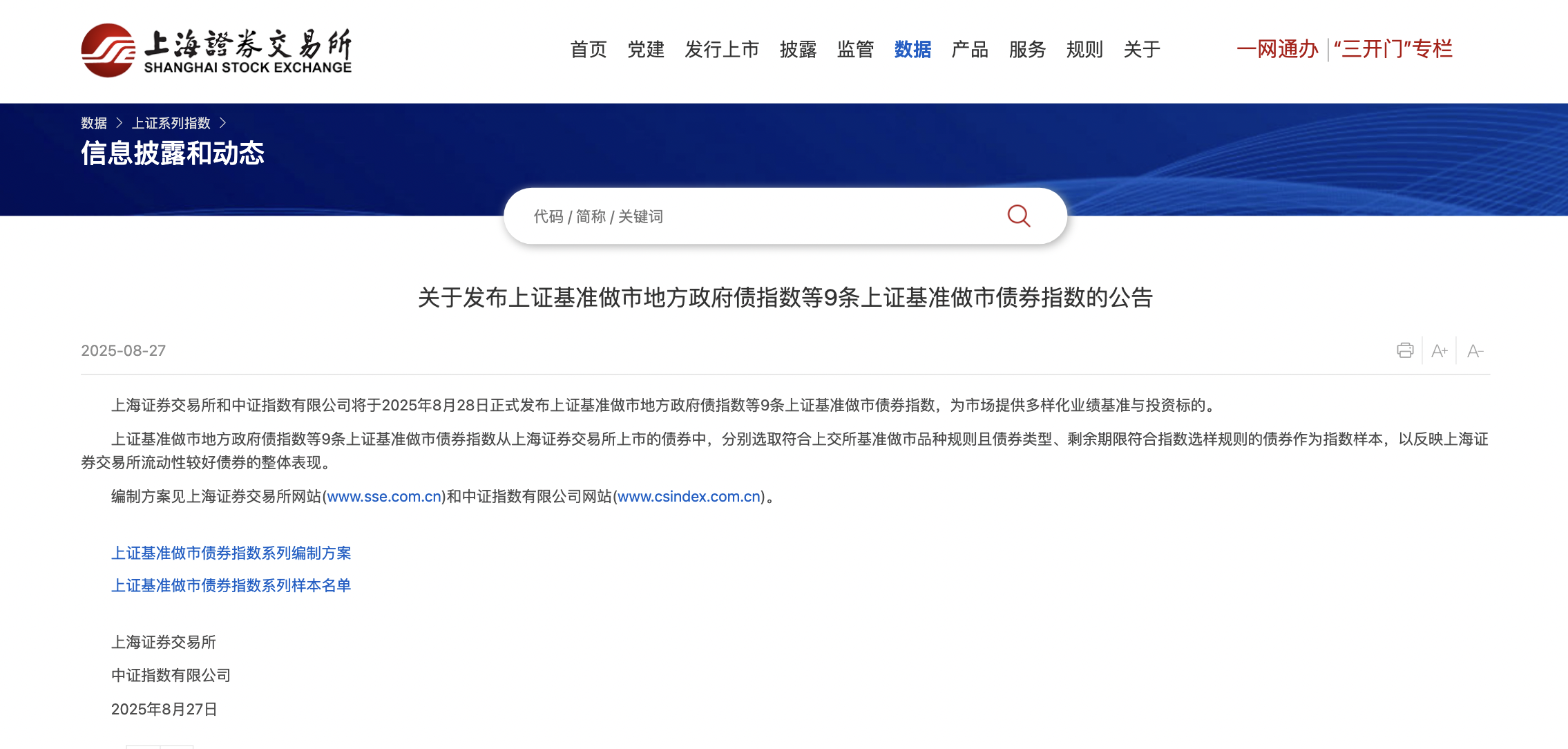The image size is (1568, 749).
Task: Open the highlighted 数据 menu
Action: [x=912, y=50]
